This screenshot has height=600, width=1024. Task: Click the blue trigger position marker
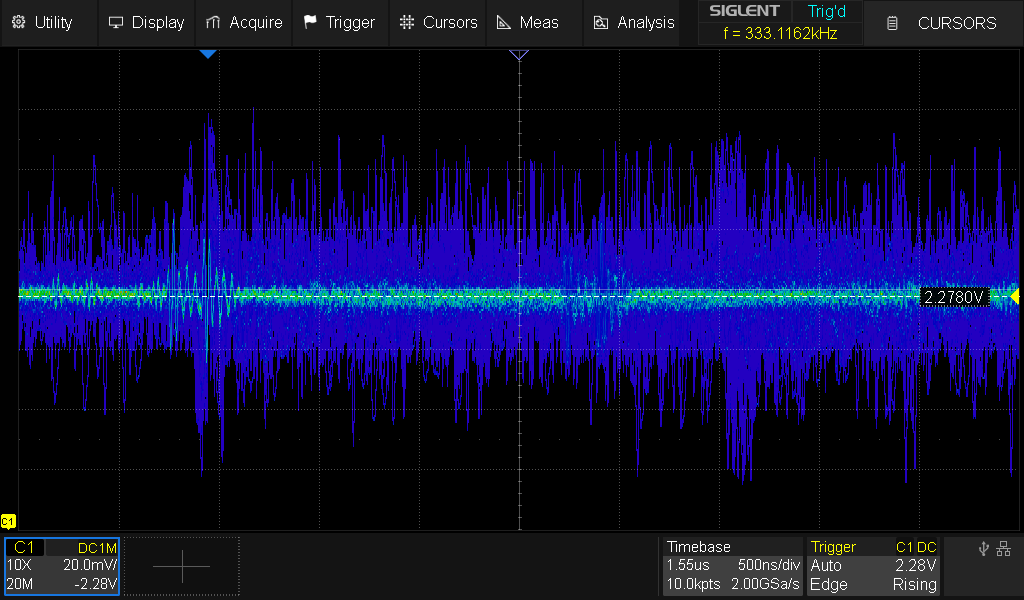coord(208,54)
